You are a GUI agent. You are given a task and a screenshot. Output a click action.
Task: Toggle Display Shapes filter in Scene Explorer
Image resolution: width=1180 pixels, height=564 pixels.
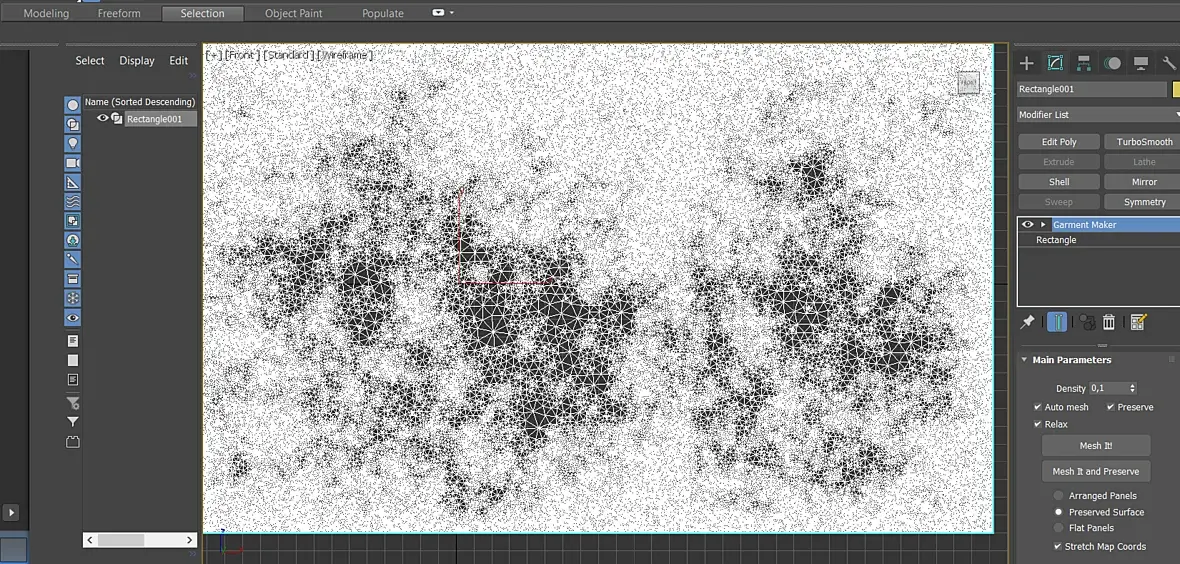[x=73, y=124]
